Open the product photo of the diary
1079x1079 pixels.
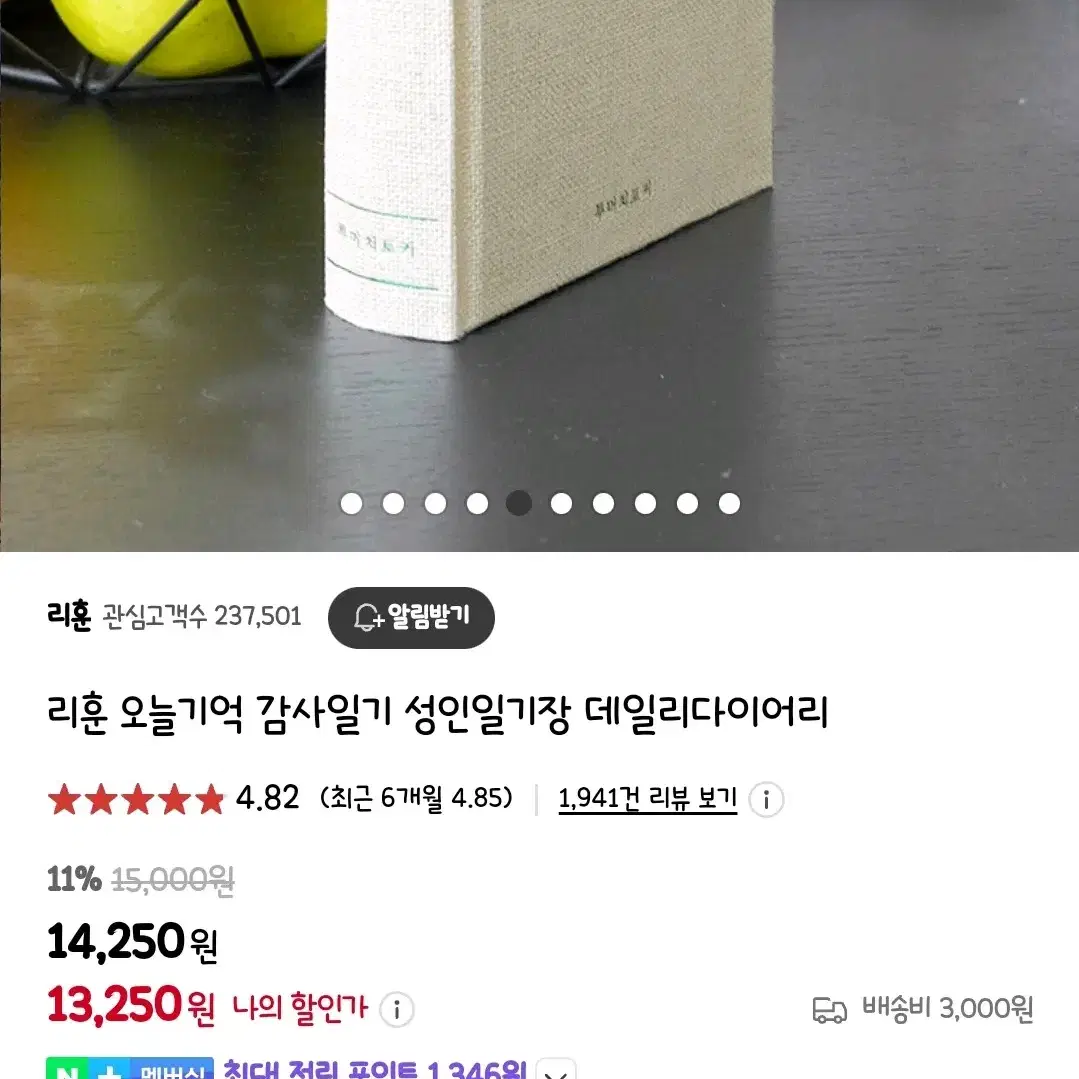[540, 275]
